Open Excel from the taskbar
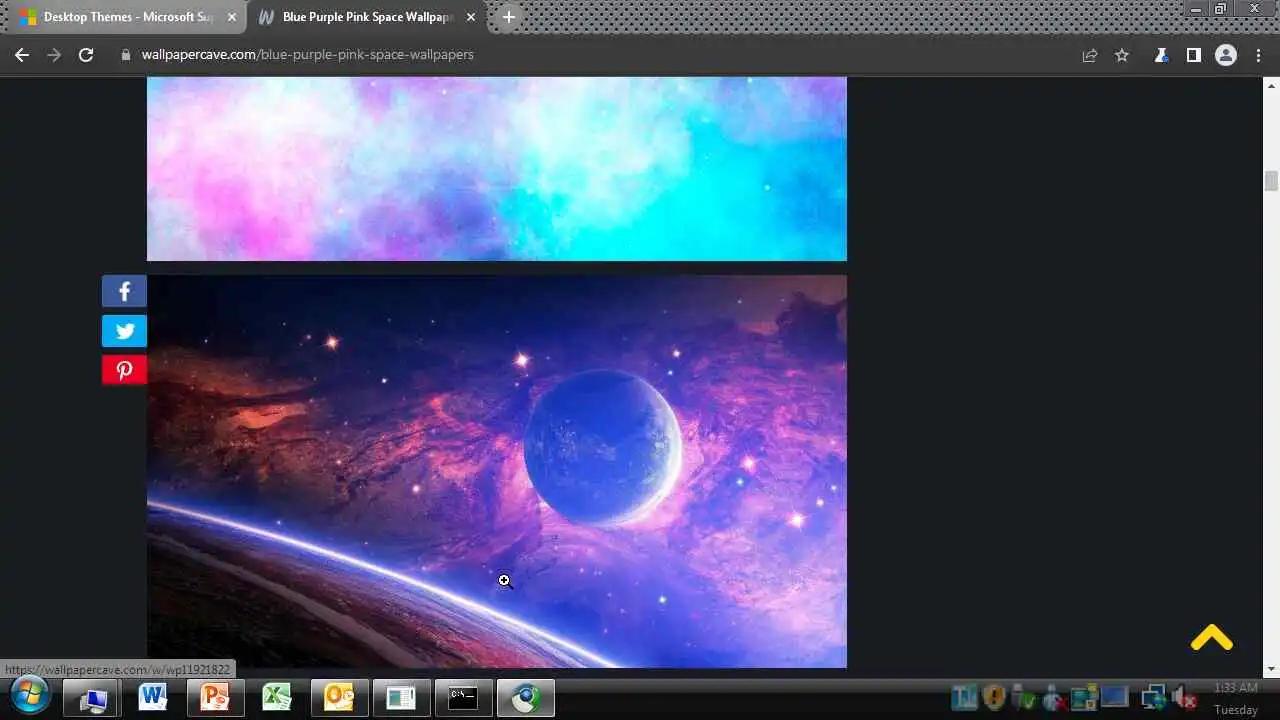 click(x=277, y=697)
